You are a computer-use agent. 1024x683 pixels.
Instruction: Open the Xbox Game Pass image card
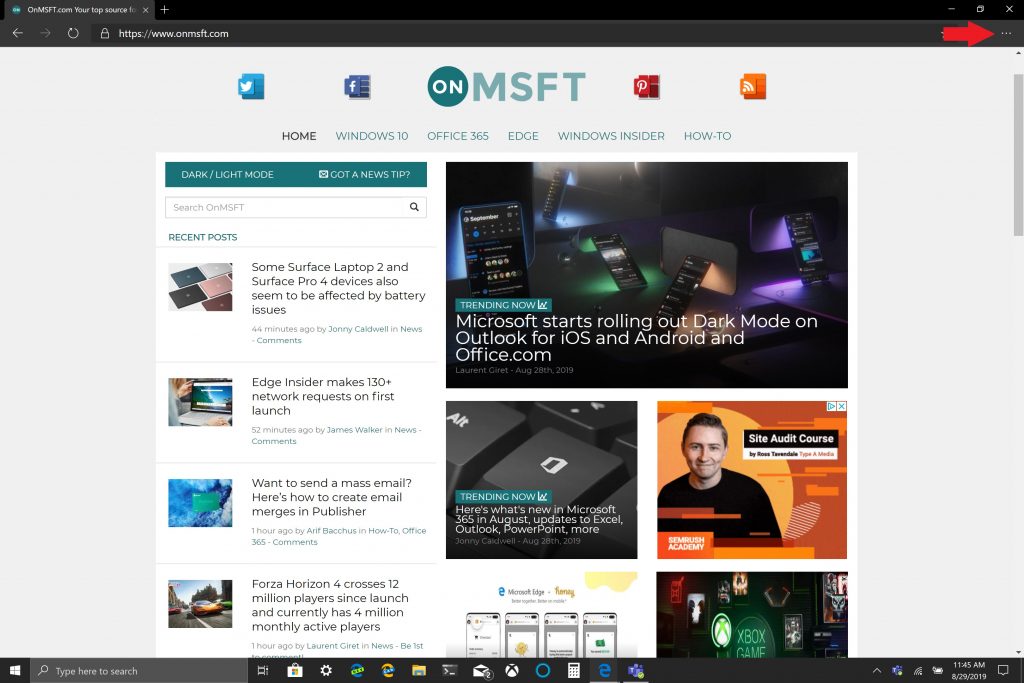pos(752,614)
